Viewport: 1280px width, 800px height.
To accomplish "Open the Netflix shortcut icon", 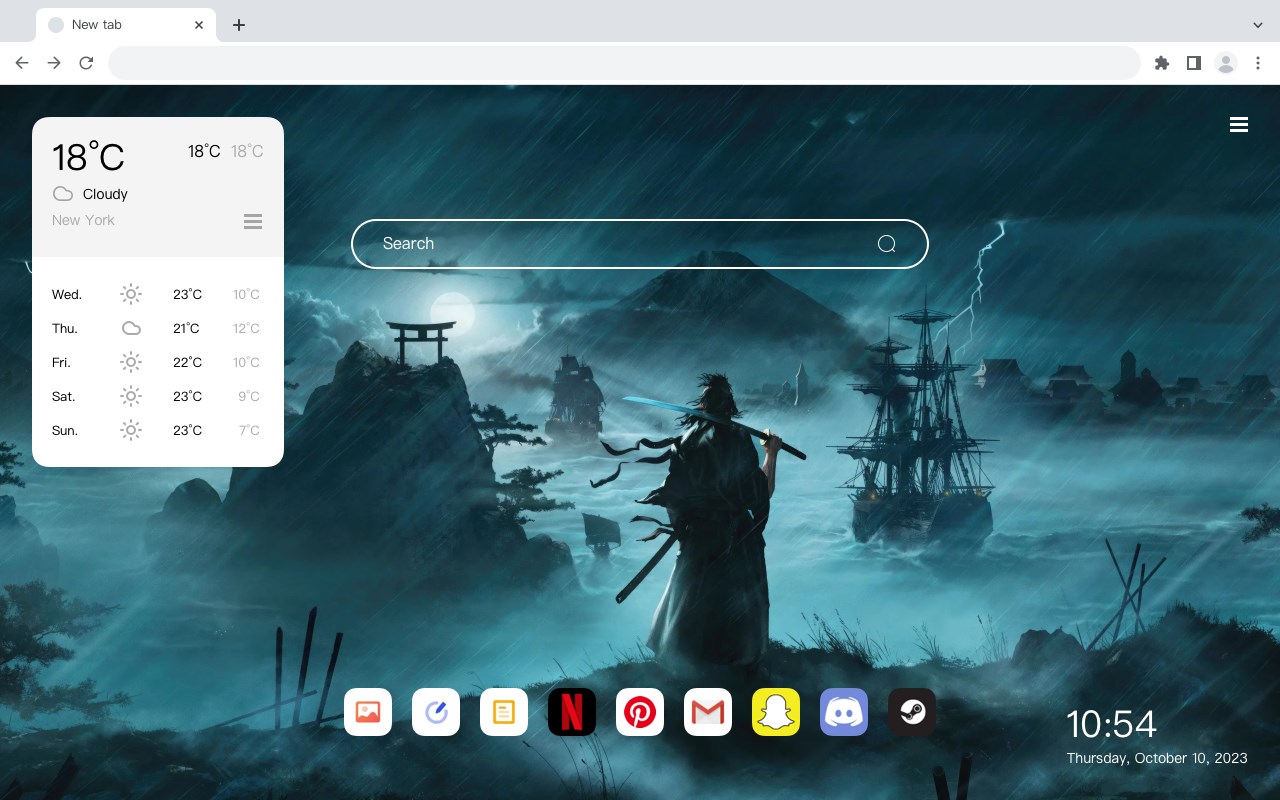I will coord(572,712).
